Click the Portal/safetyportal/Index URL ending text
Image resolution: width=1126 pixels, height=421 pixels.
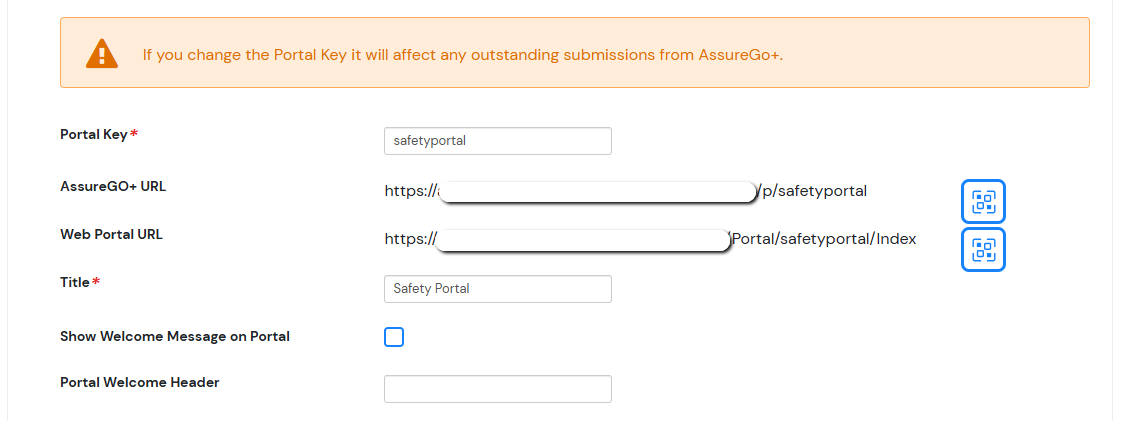click(x=823, y=239)
